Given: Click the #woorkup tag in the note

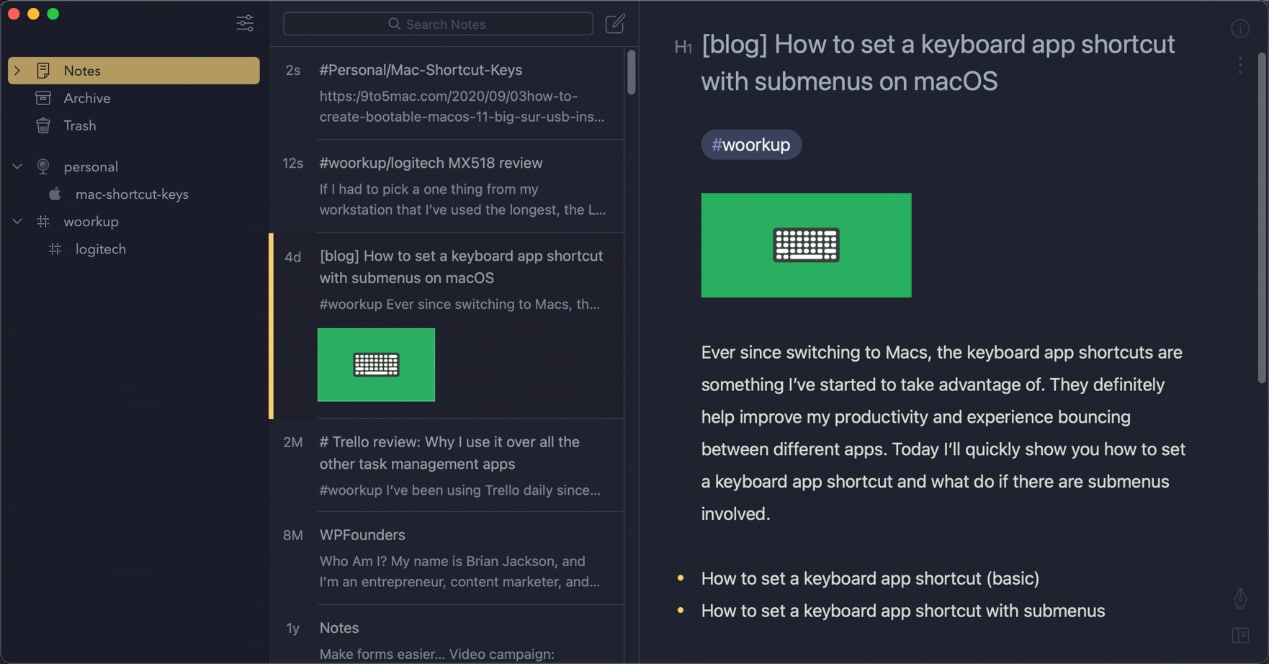Looking at the screenshot, I should click(x=751, y=144).
